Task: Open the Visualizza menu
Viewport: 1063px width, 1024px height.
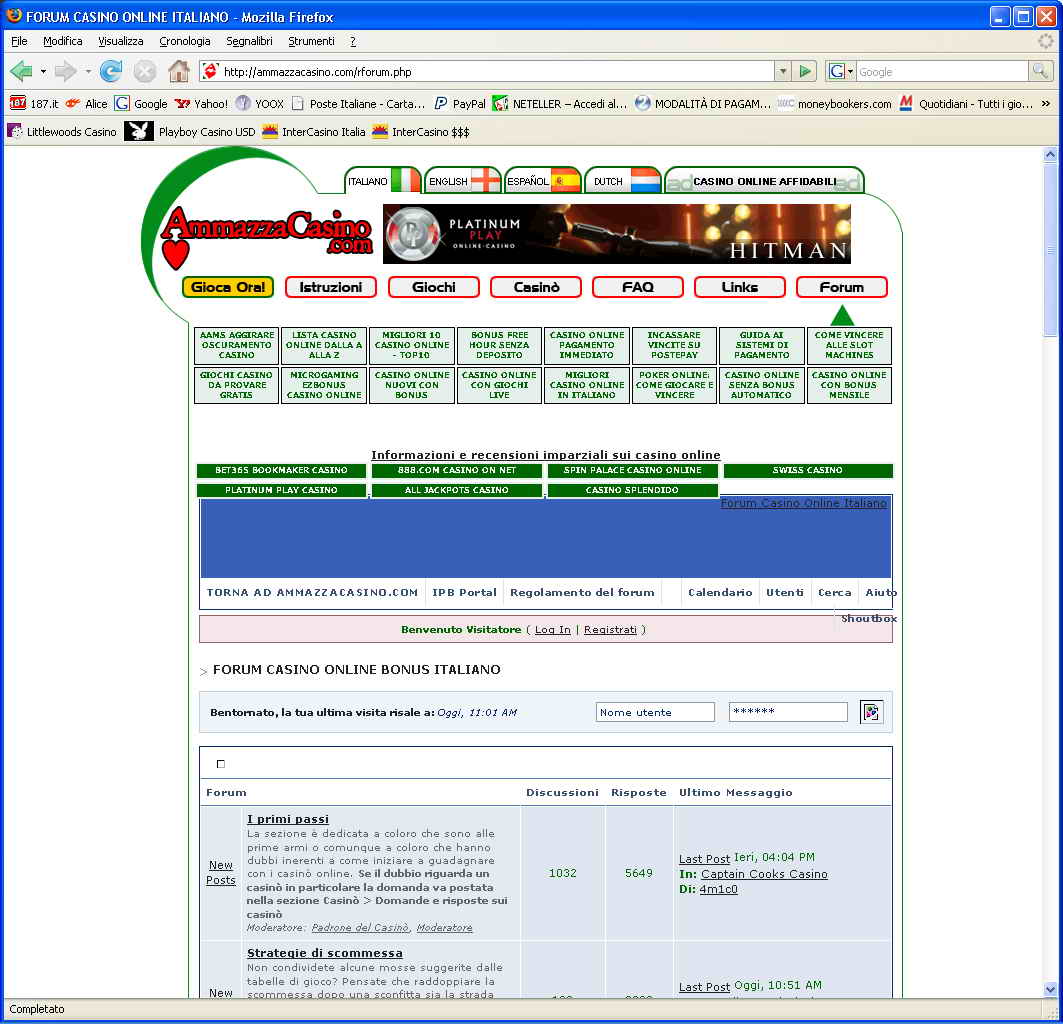Action: click(121, 41)
